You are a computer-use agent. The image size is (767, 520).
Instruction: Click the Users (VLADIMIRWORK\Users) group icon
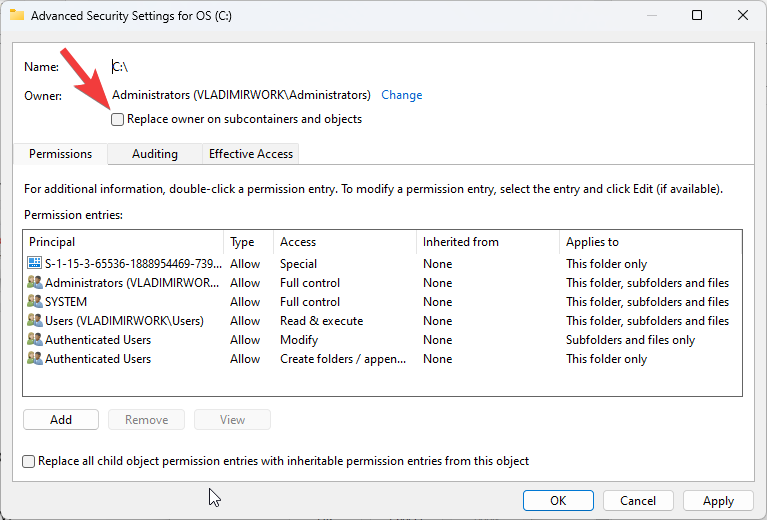(x=35, y=321)
